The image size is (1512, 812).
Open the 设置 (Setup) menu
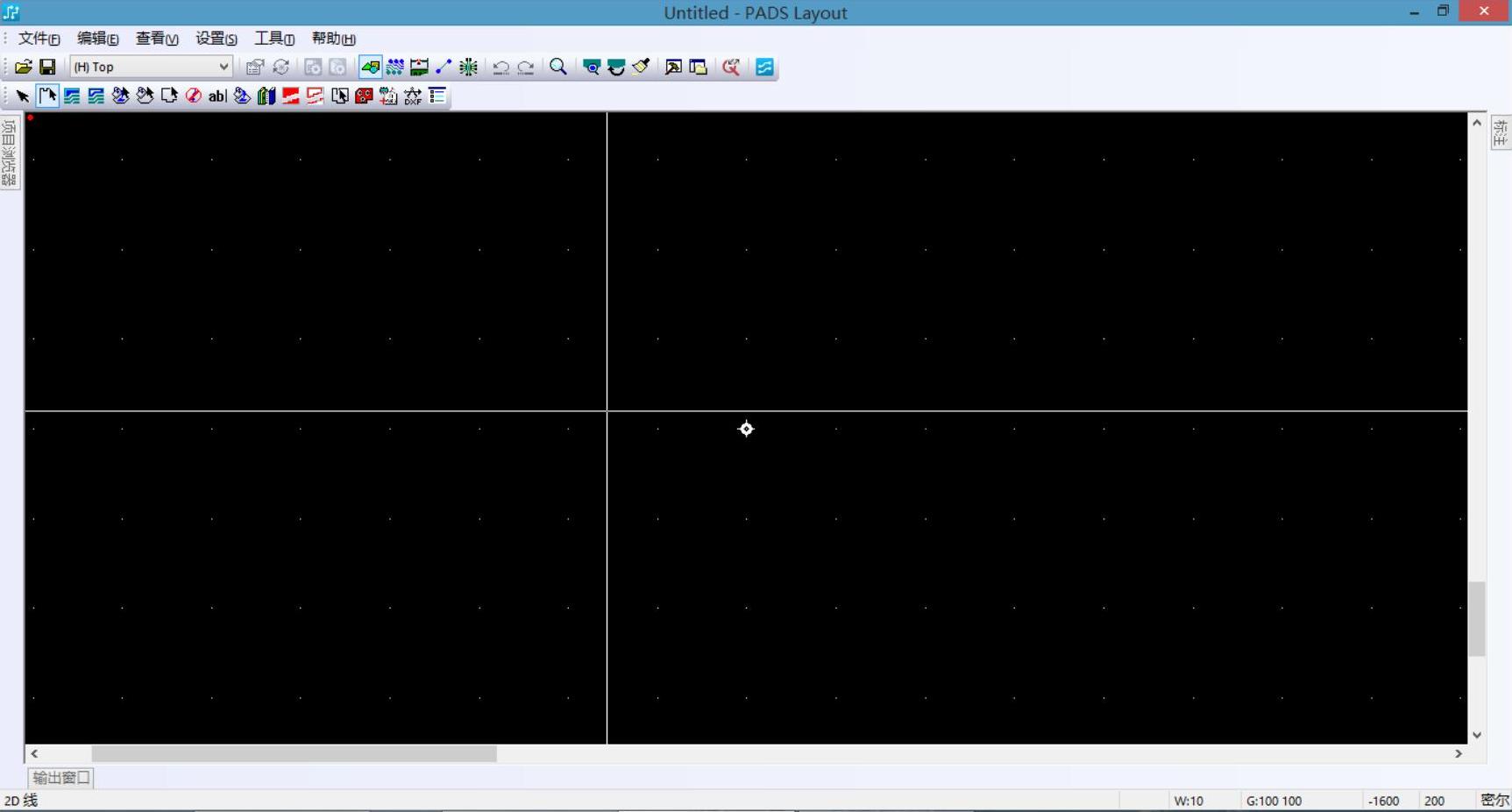coord(217,39)
